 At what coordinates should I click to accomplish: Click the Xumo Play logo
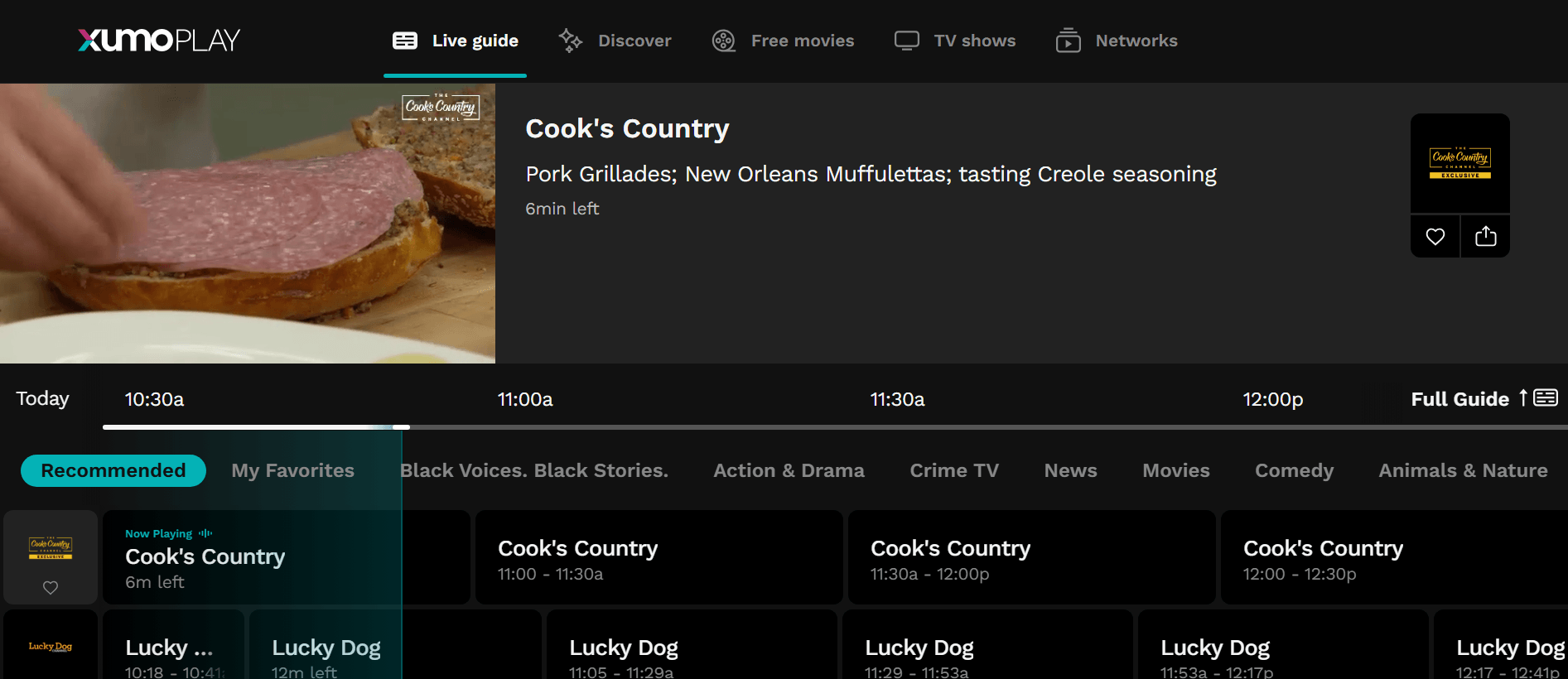click(159, 40)
